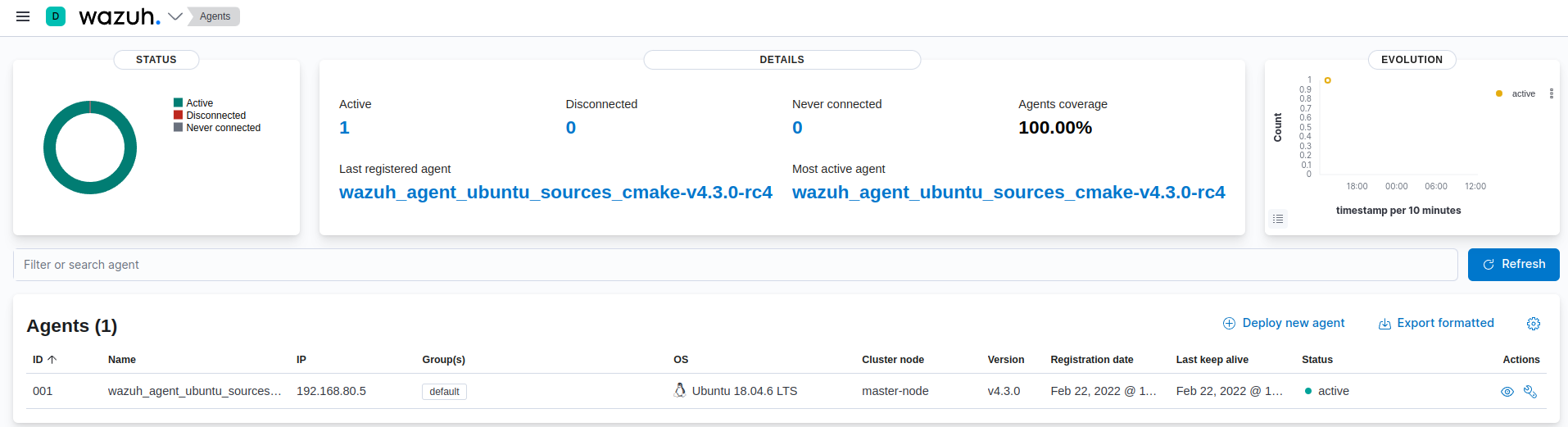Click the Never connected count 0
1568x427 pixels.
pos(797,128)
